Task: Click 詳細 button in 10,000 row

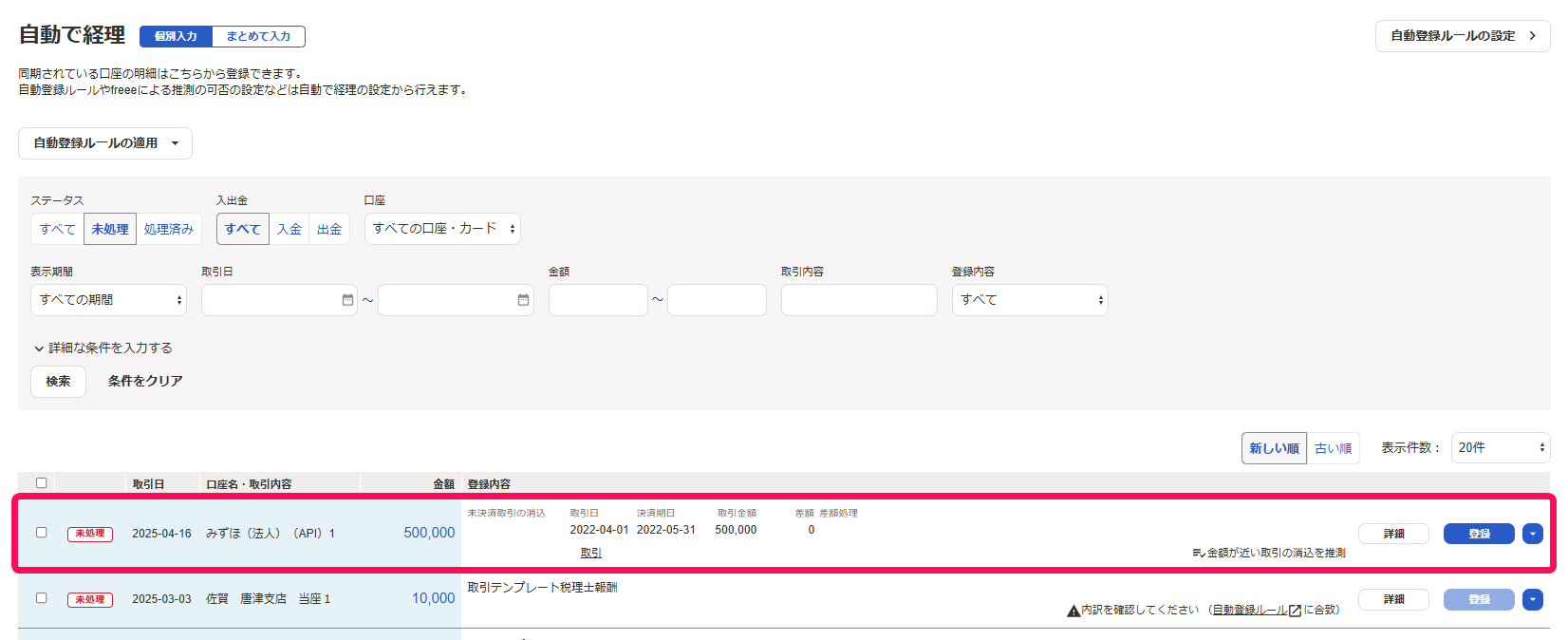Action: [x=1393, y=599]
